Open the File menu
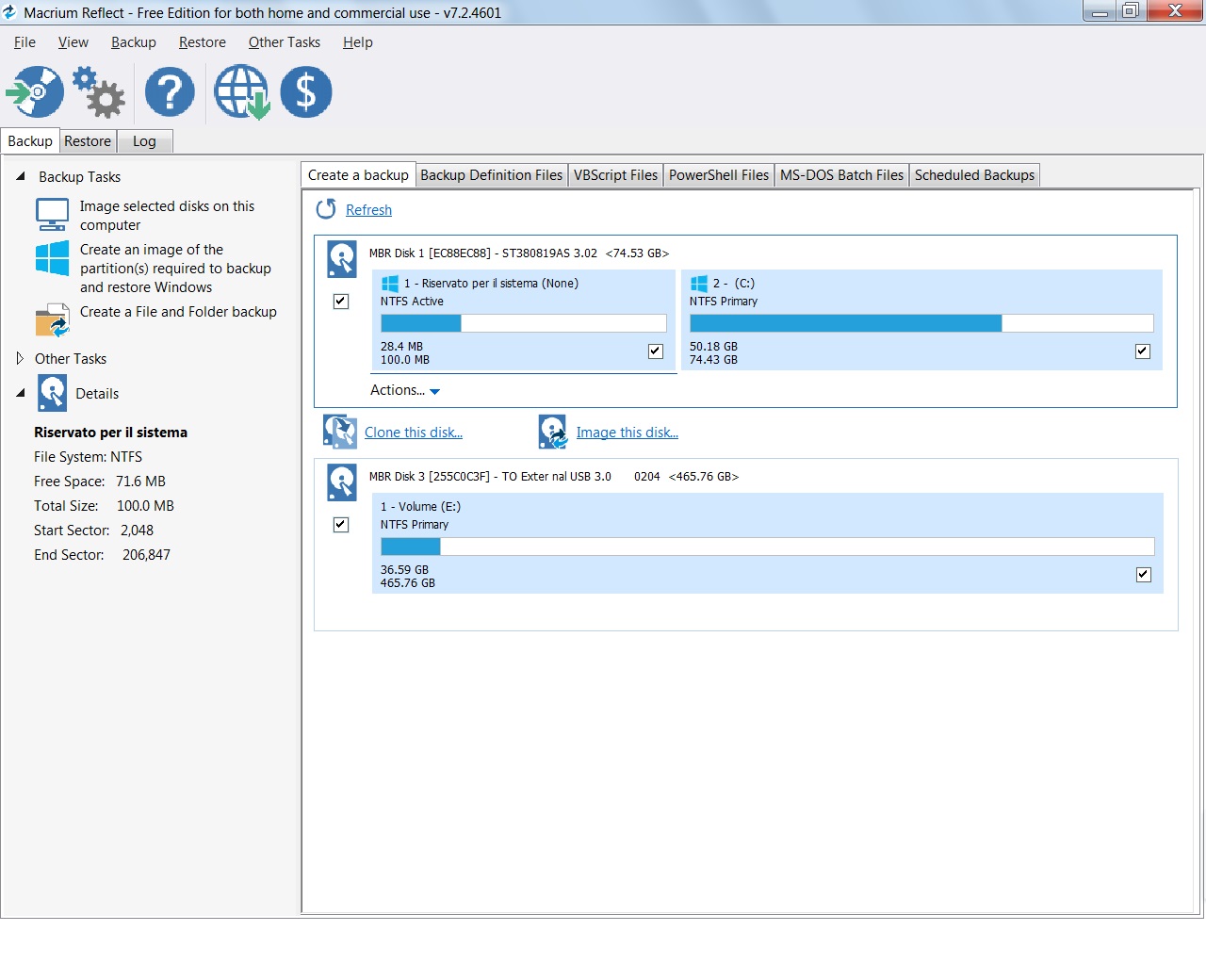Viewport: 1206px width, 980px height. 24,42
